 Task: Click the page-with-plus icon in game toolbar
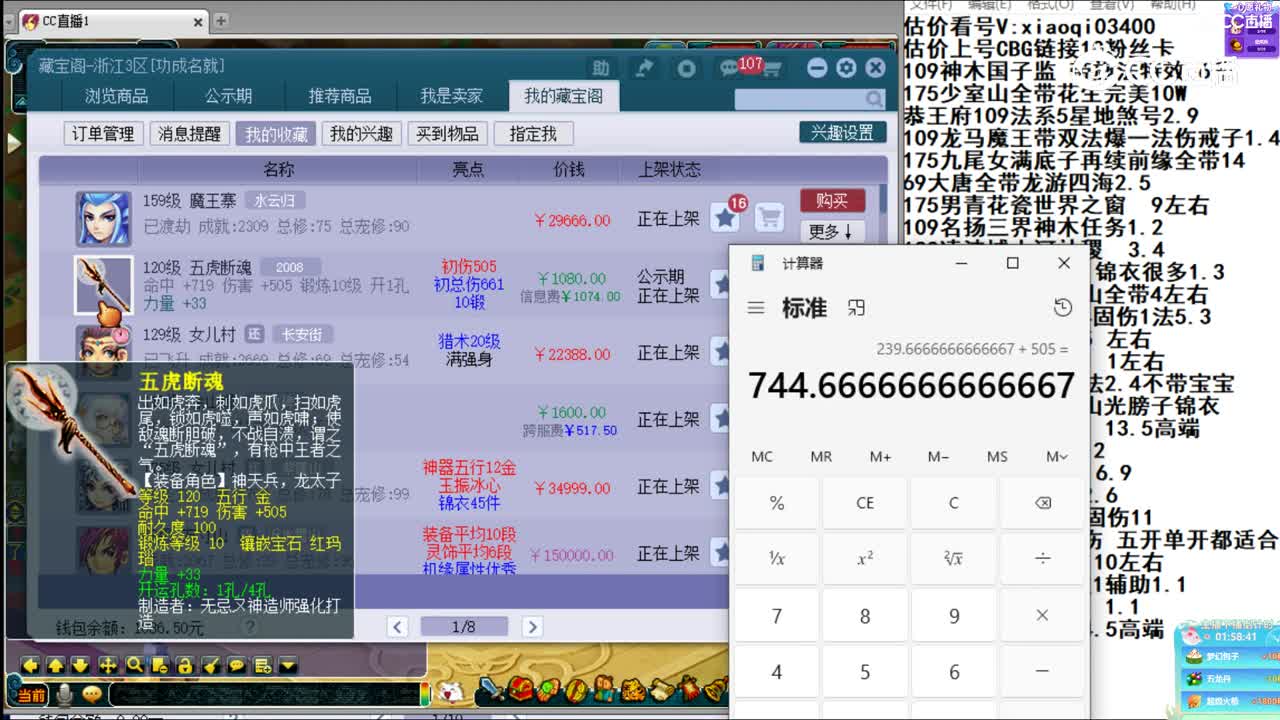(x=262, y=665)
